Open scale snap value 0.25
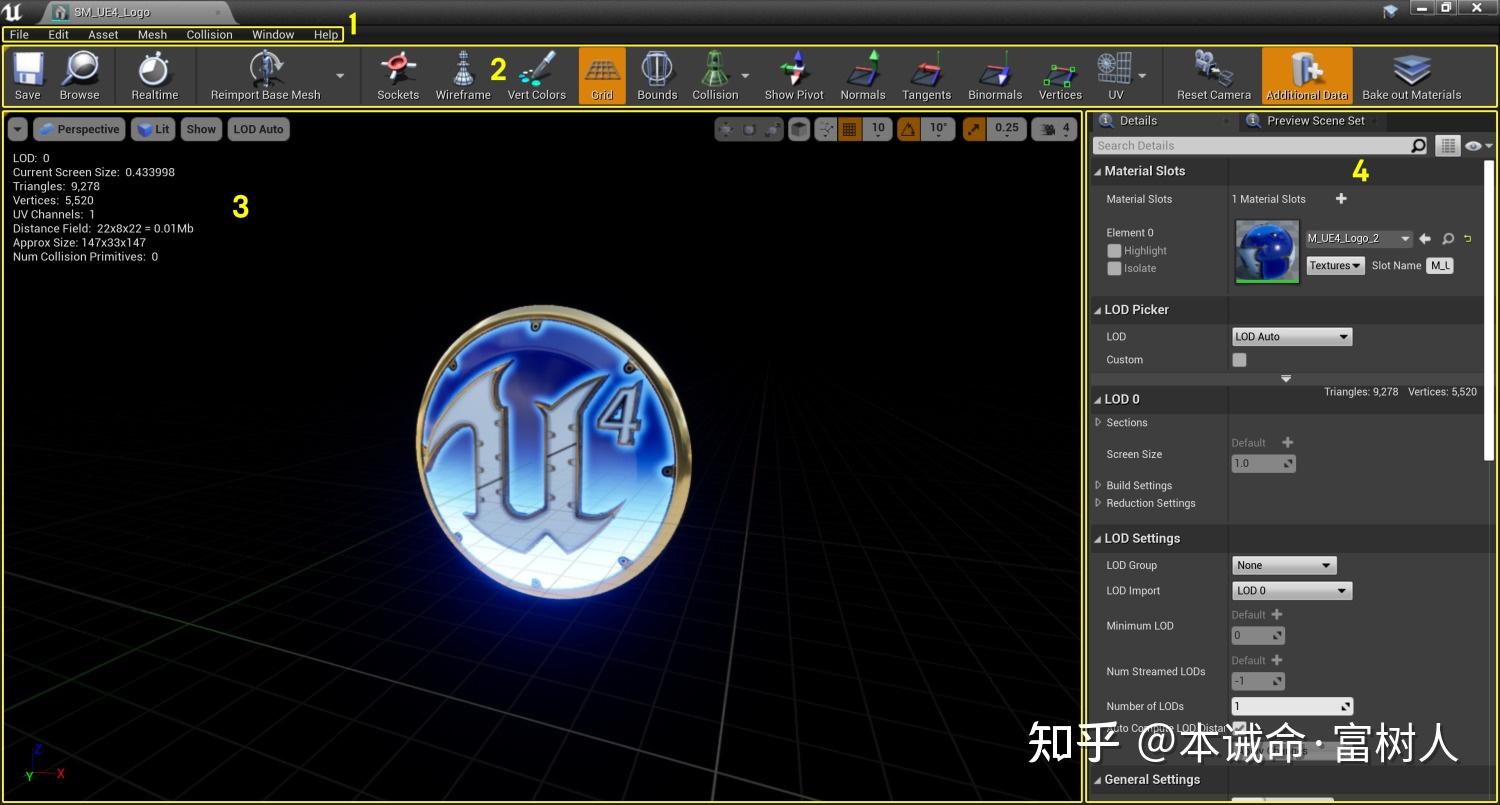The width and height of the screenshot is (1500, 805). click(1007, 128)
